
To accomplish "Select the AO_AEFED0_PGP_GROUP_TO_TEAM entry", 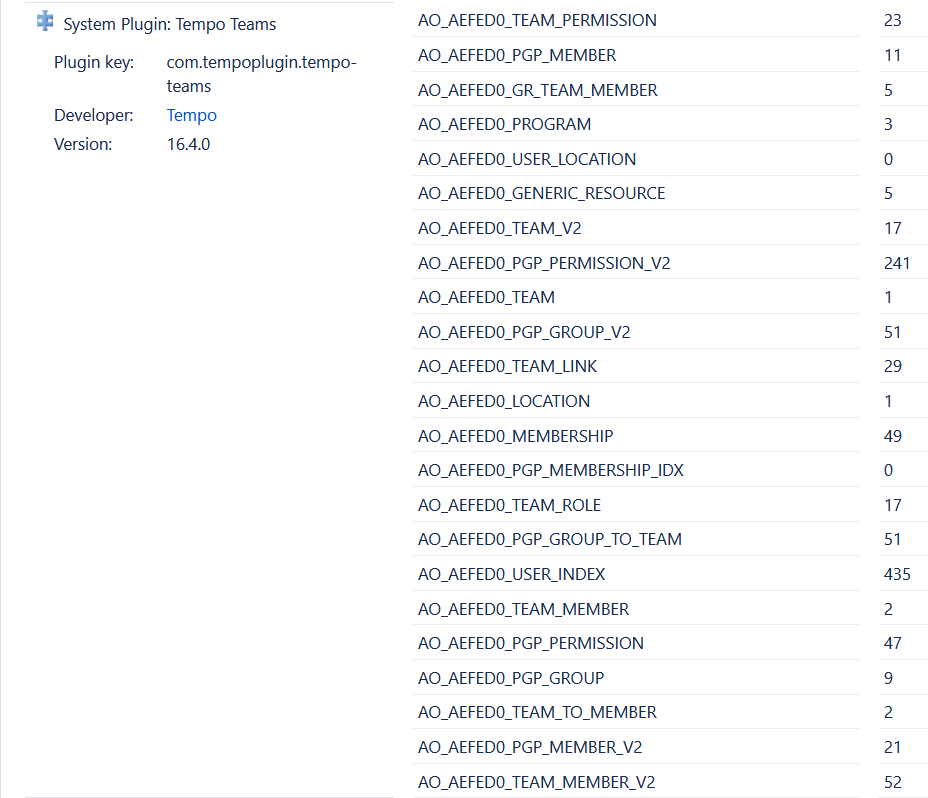I will pyautogui.click(x=549, y=539).
